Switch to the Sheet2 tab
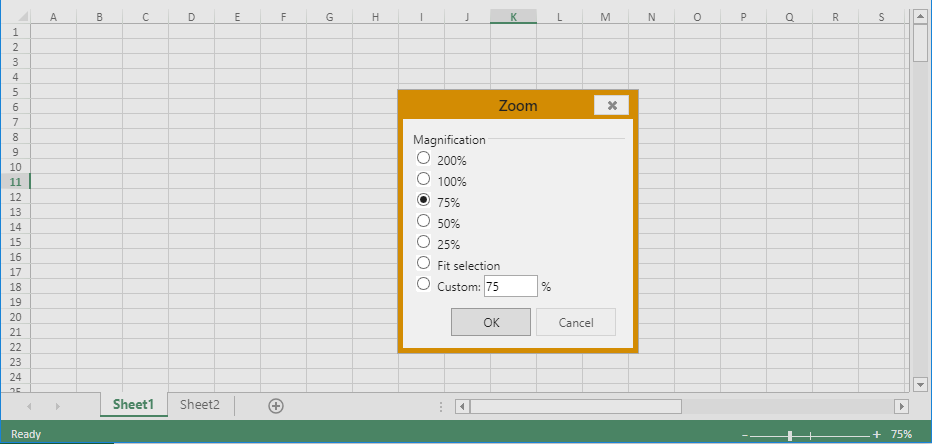The height and width of the screenshot is (444, 932). (200, 405)
